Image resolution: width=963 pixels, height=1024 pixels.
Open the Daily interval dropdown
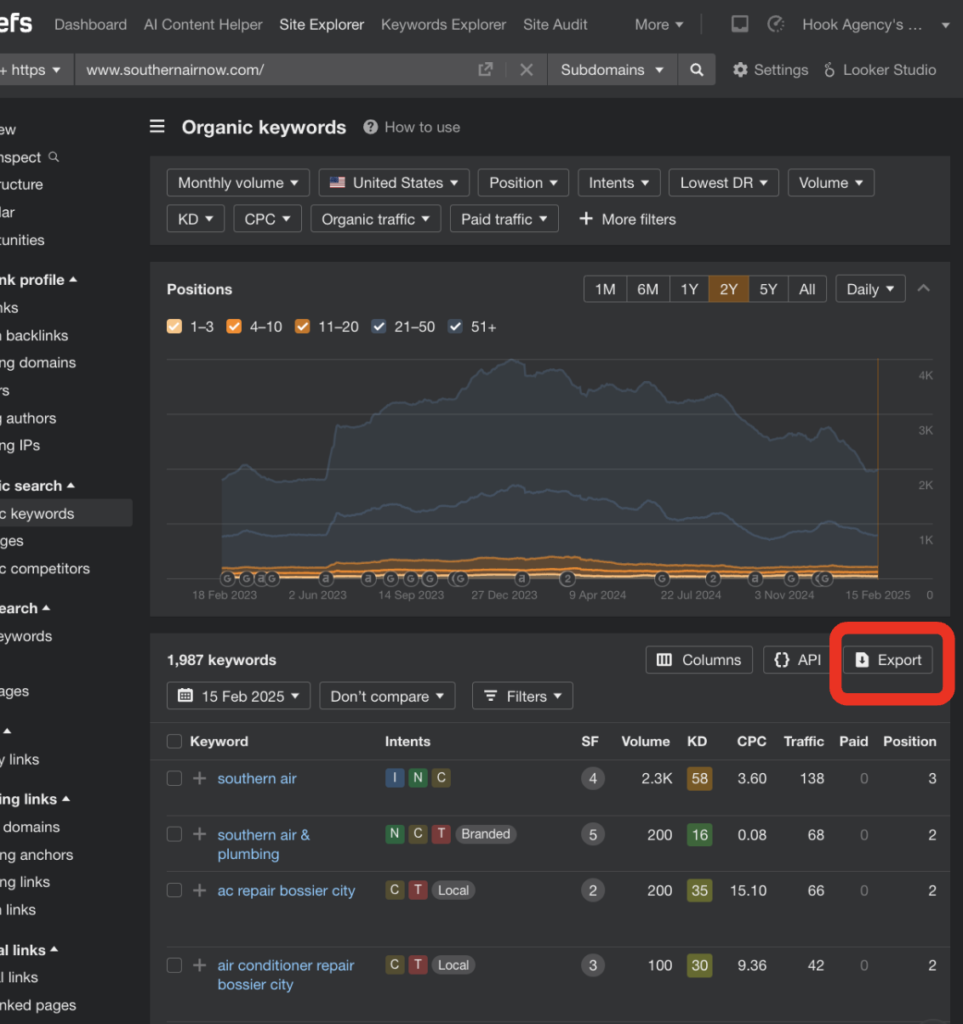(x=870, y=289)
